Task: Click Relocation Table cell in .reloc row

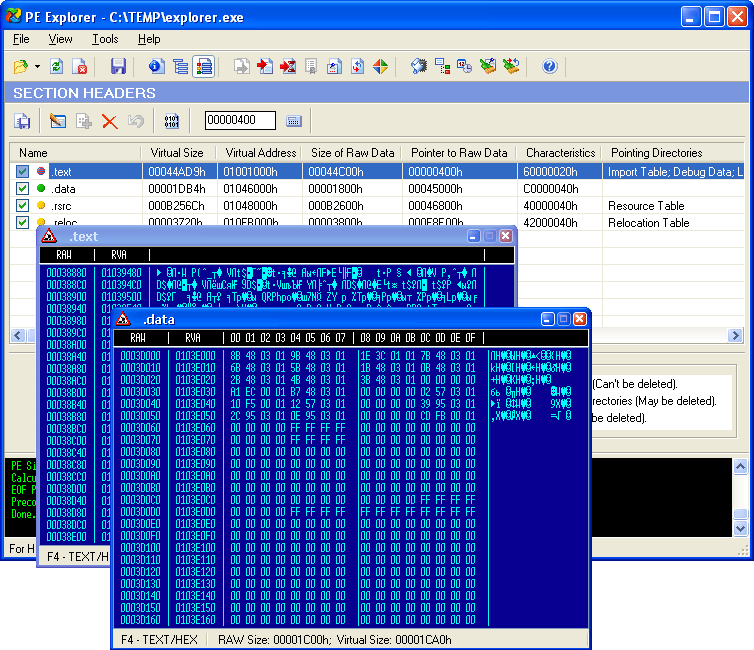Action: click(648, 223)
